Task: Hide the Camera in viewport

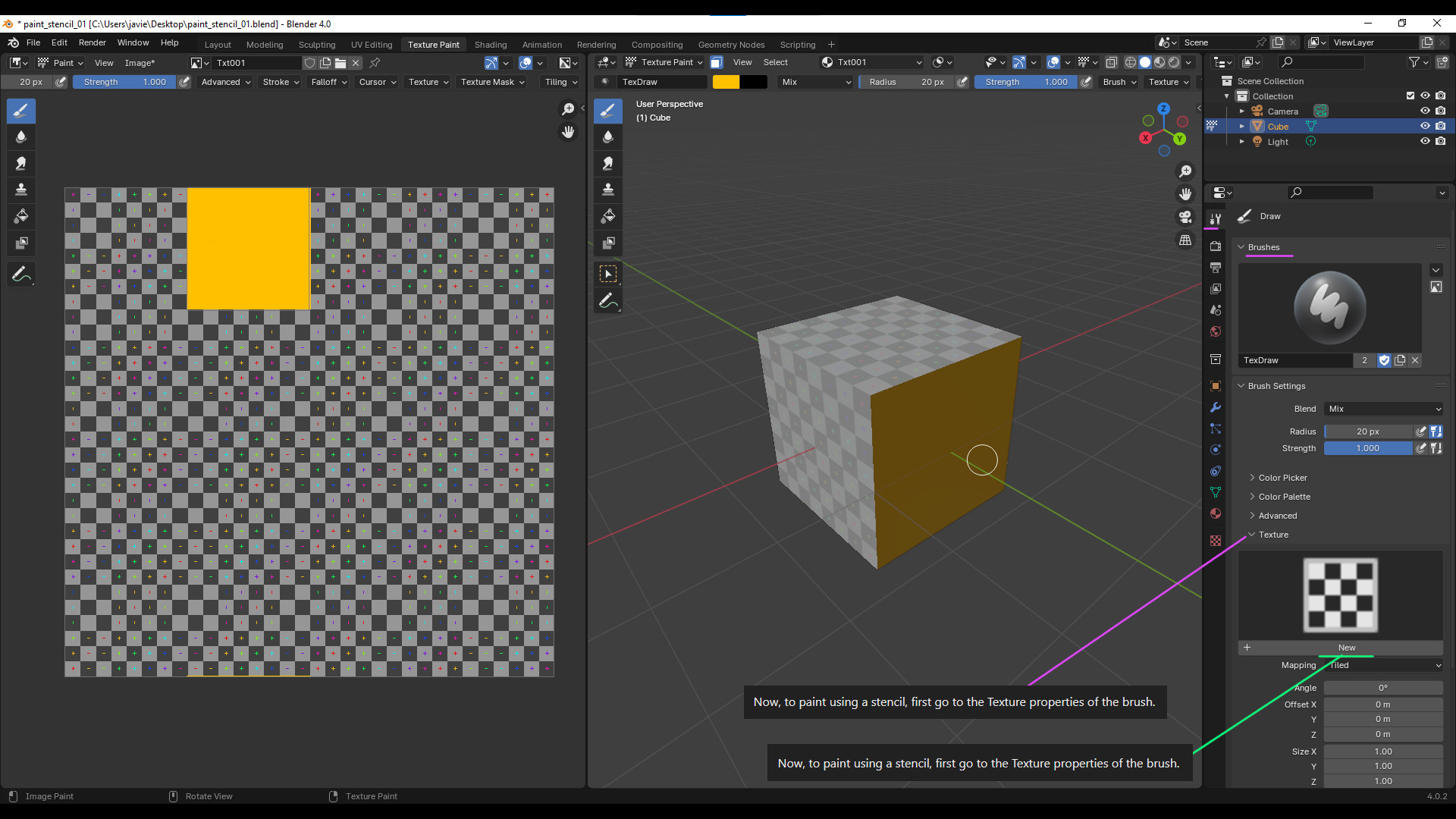Action: [x=1425, y=111]
